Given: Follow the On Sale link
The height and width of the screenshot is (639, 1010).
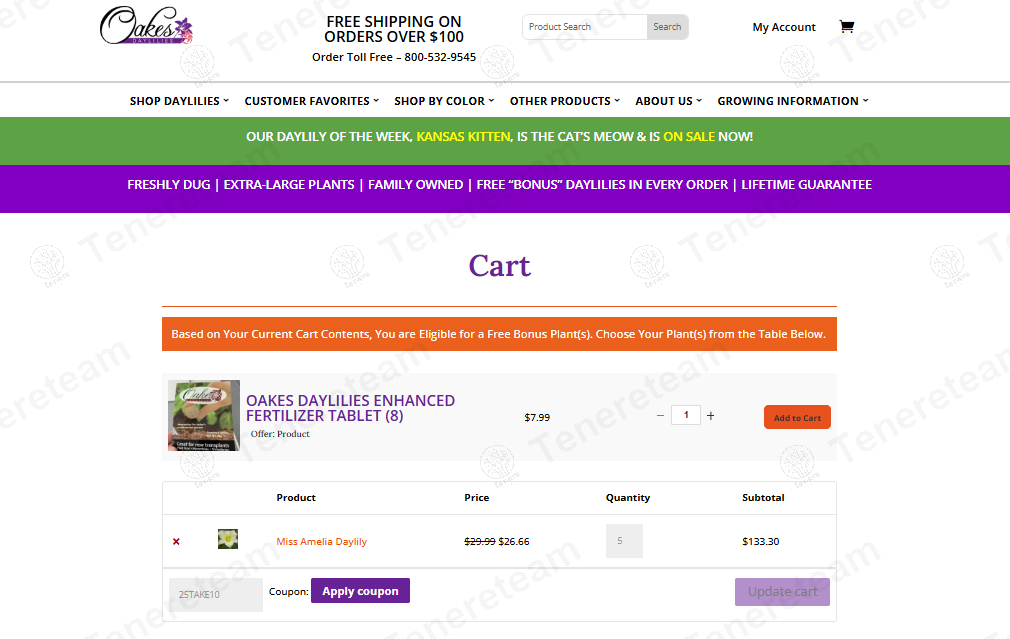Looking at the screenshot, I should (x=689, y=137).
